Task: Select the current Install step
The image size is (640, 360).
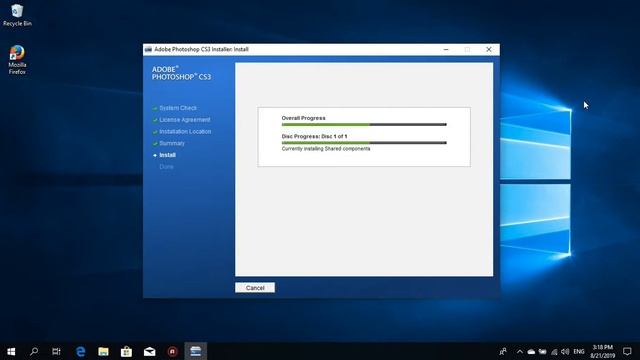Action: 167,155
